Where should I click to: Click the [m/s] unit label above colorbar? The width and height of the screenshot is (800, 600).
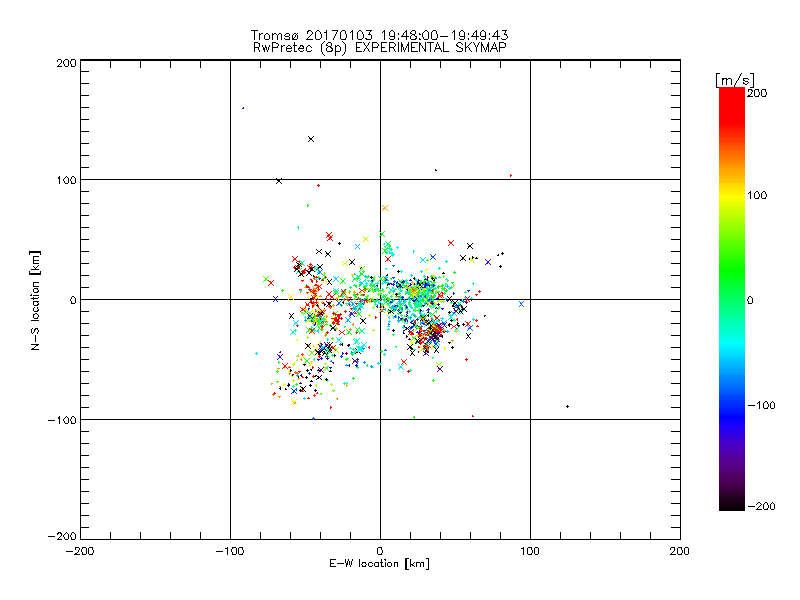[734, 80]
